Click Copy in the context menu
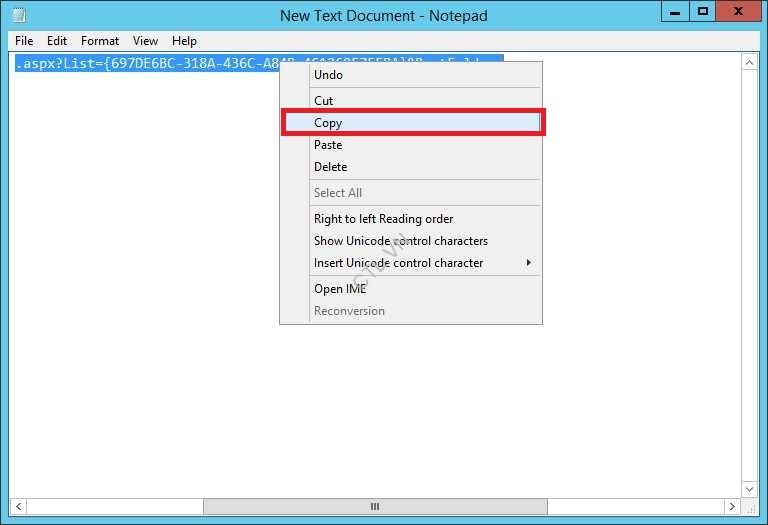This screenshot has height=525, width=768. point(328,123)
